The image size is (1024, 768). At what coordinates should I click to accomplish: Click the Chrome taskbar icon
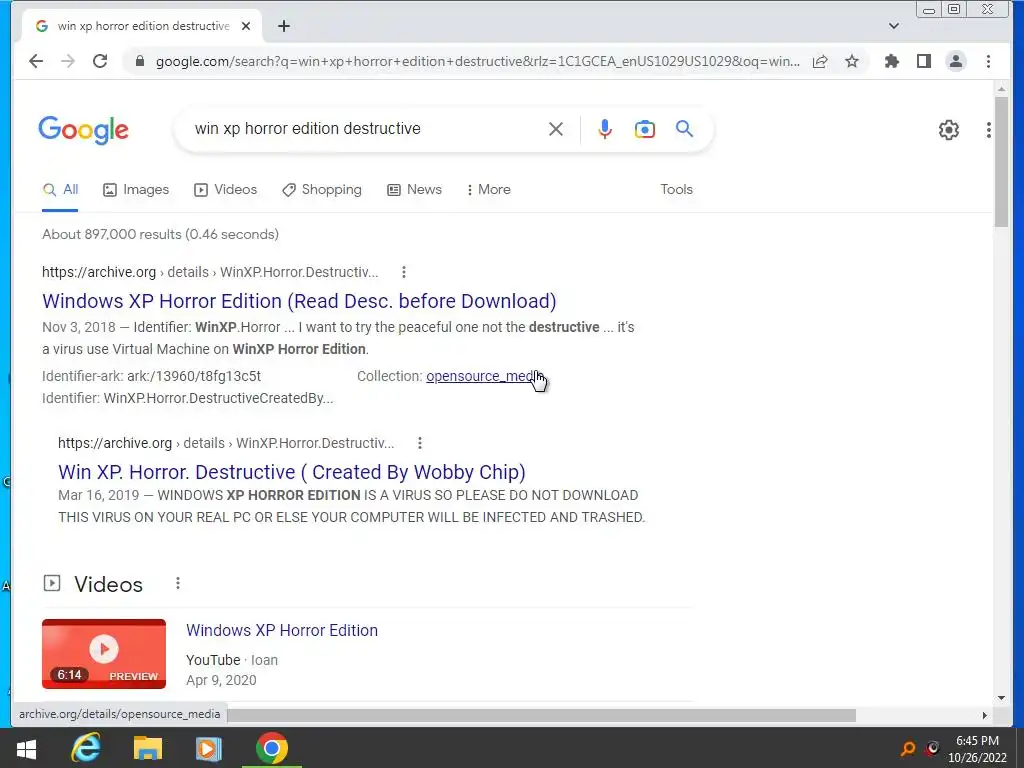(272, 748)
